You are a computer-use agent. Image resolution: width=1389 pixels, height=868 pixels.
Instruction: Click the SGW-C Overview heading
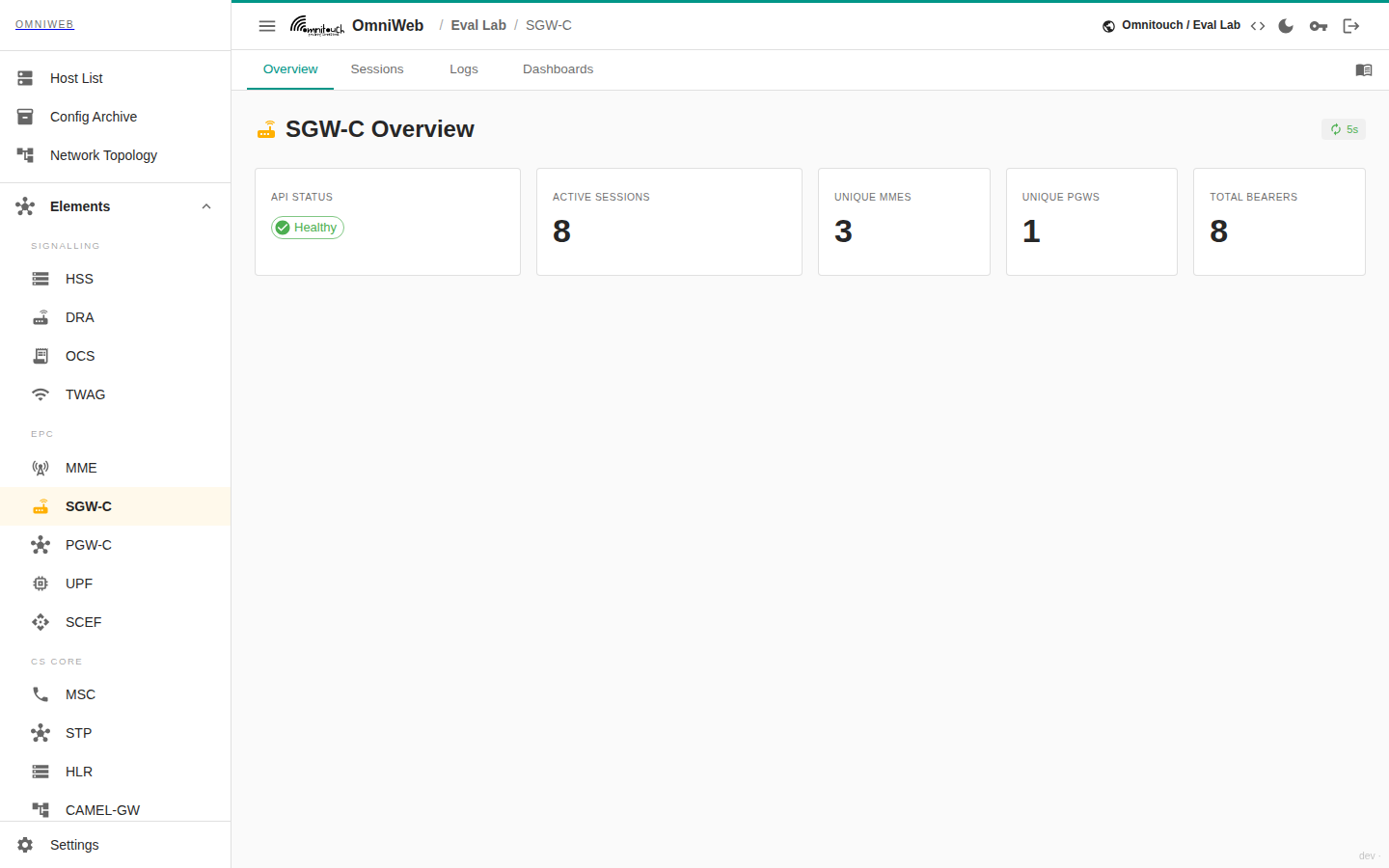pos(380,129)
